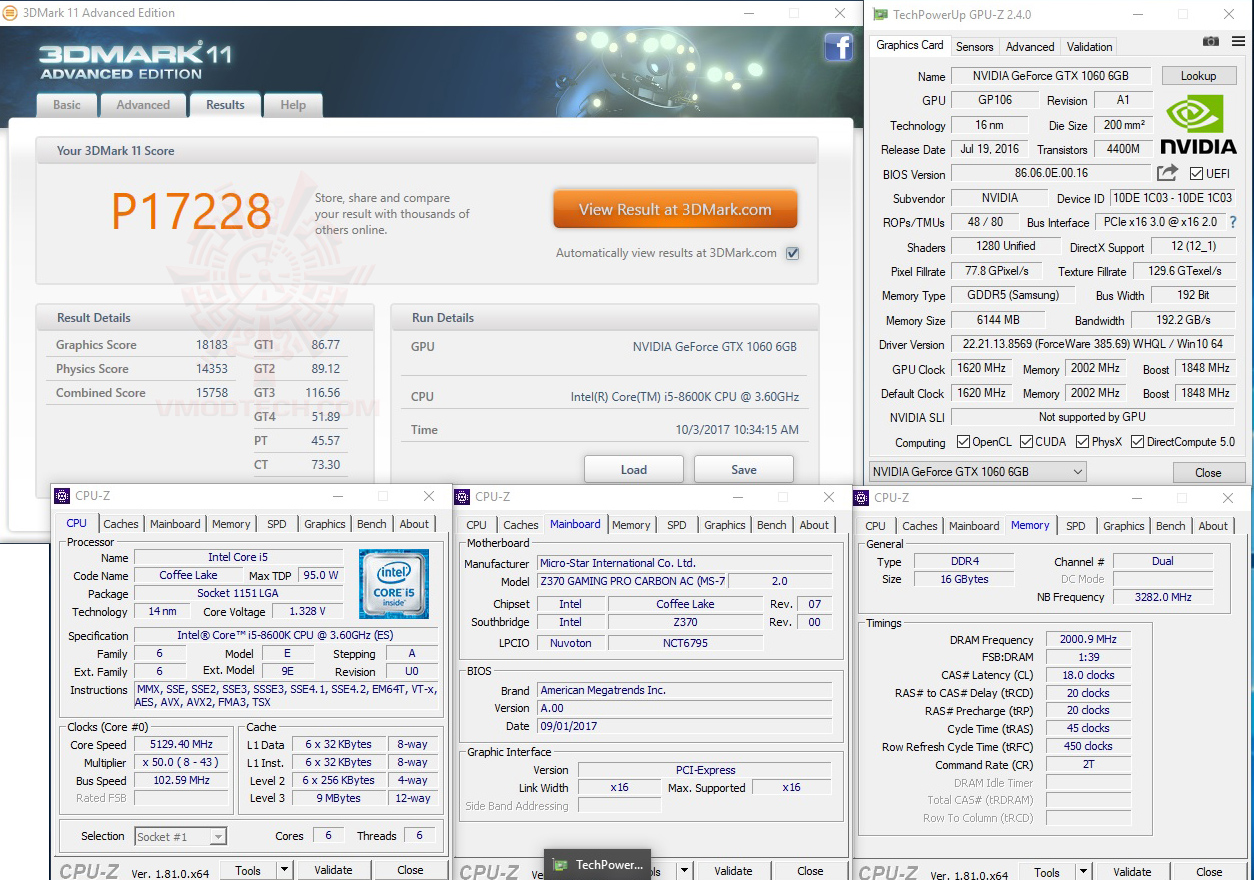
Task: Click left CPU-Z window title icon
Action: coord(62,496)
